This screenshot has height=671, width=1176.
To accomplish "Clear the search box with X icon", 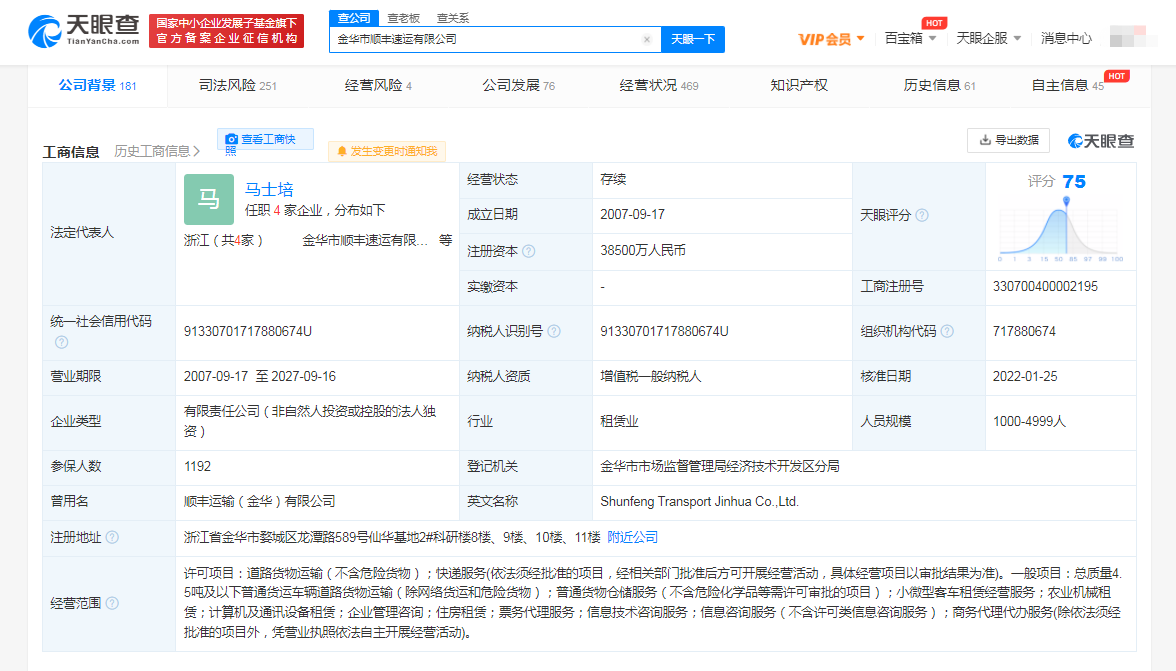I will 647,40.
